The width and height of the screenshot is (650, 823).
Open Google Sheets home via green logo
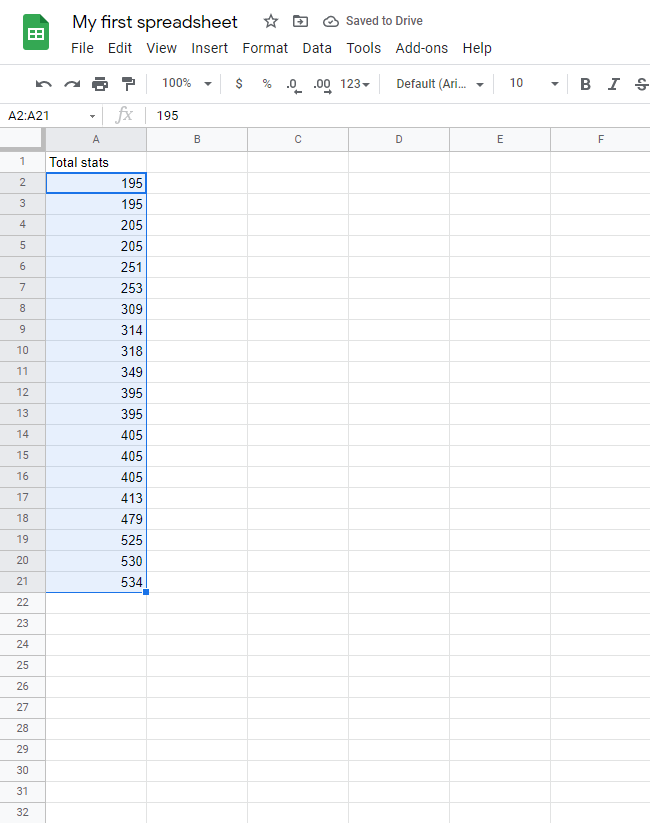[x=37, y=33]
